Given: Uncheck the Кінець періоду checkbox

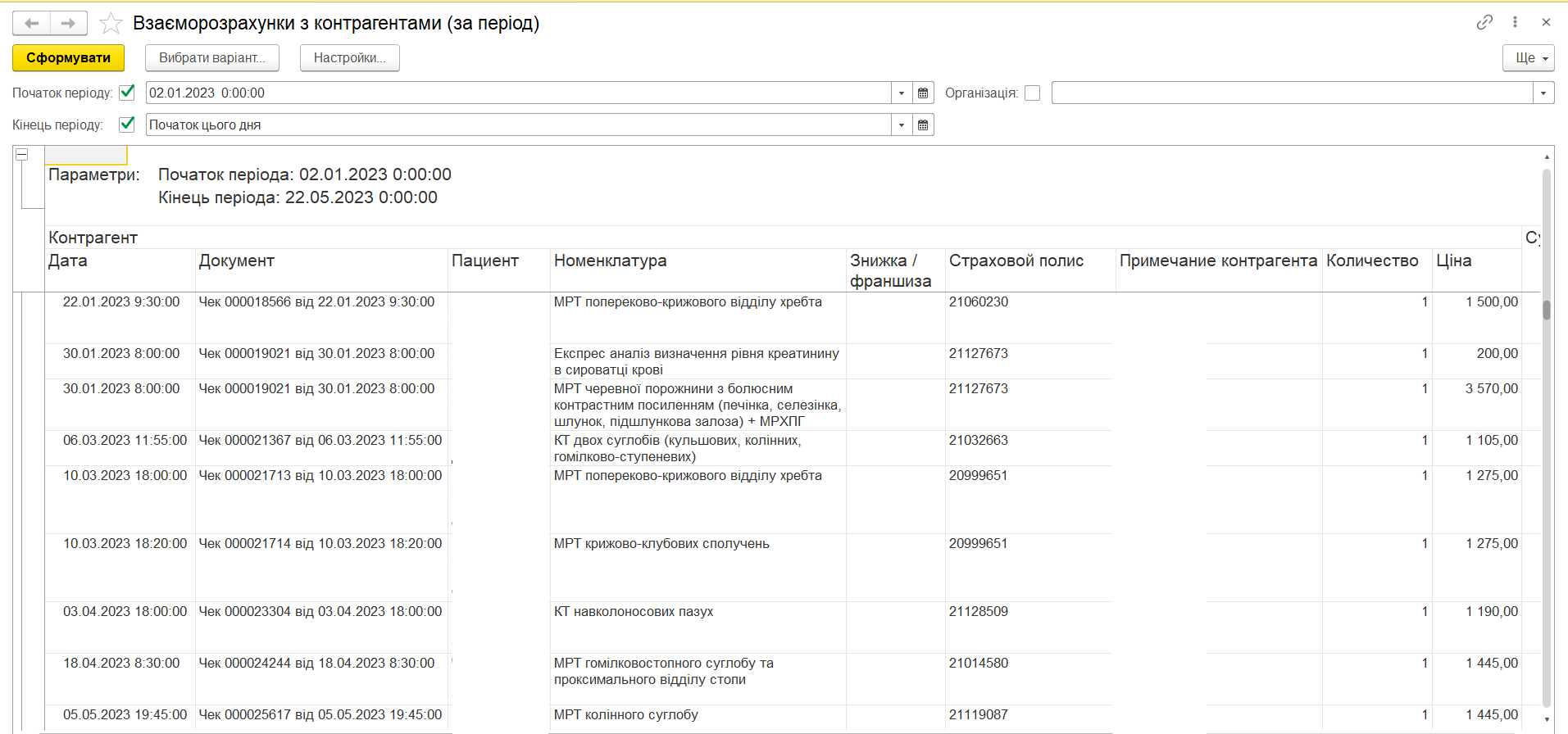Looking at the screenshot, I should pyautogui.click(x=127, y=125).
